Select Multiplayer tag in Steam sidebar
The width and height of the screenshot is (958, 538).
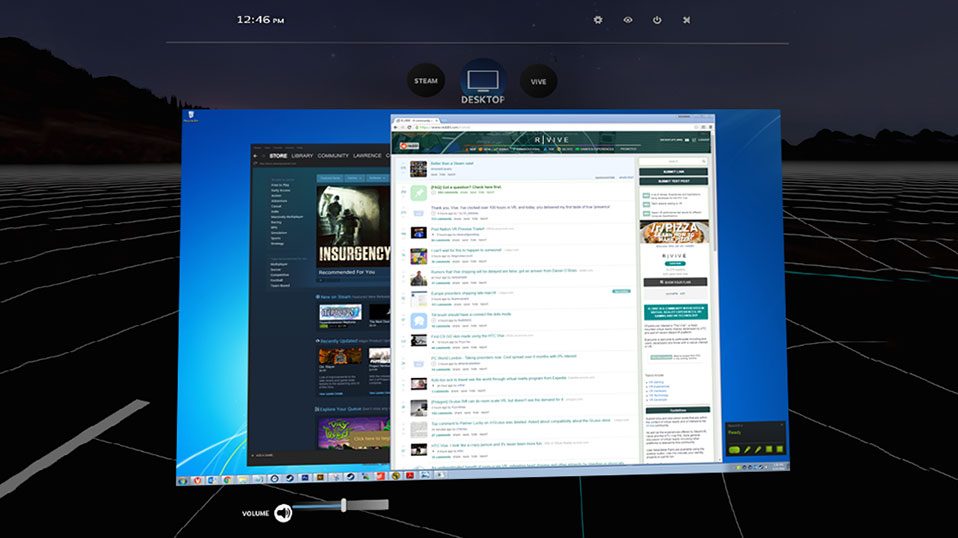[279, 264]
